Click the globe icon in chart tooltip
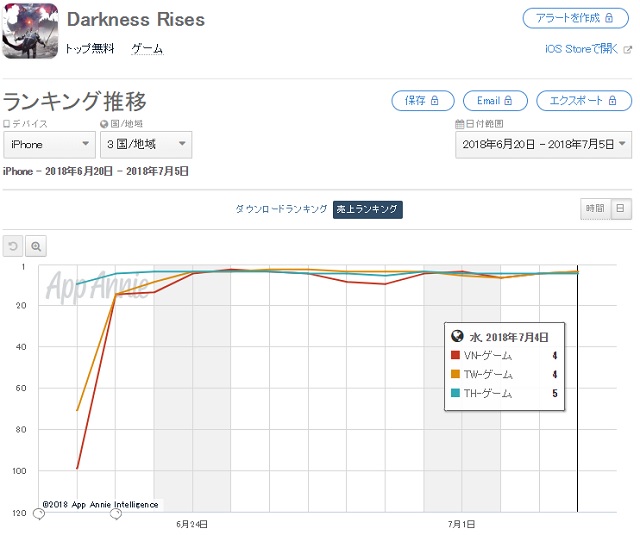The height and width of the screenshot is (535, 640). pos(457,337)
